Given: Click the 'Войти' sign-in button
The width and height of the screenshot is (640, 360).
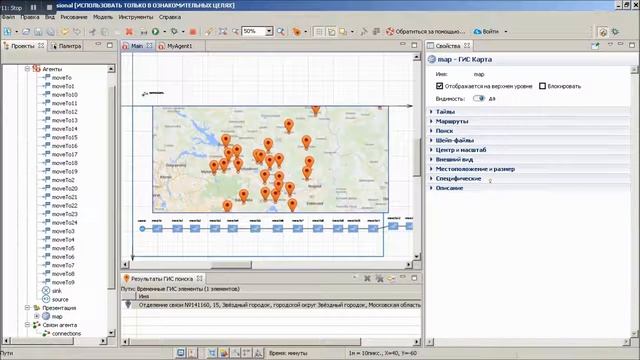Looking at the screenshot, I should pyautogui.click(x=487, y=31).
